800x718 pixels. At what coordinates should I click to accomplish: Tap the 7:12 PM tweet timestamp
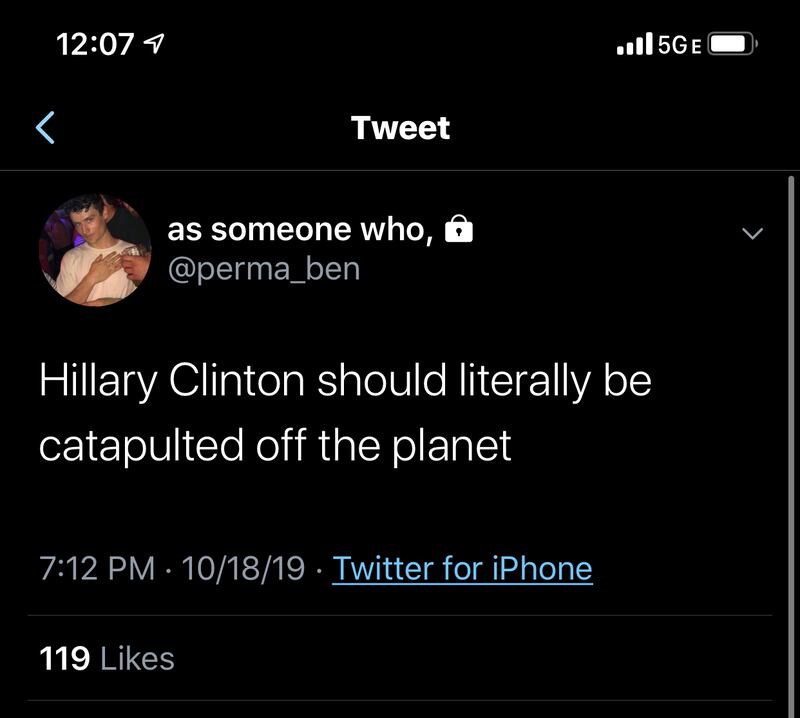(97, 569)
